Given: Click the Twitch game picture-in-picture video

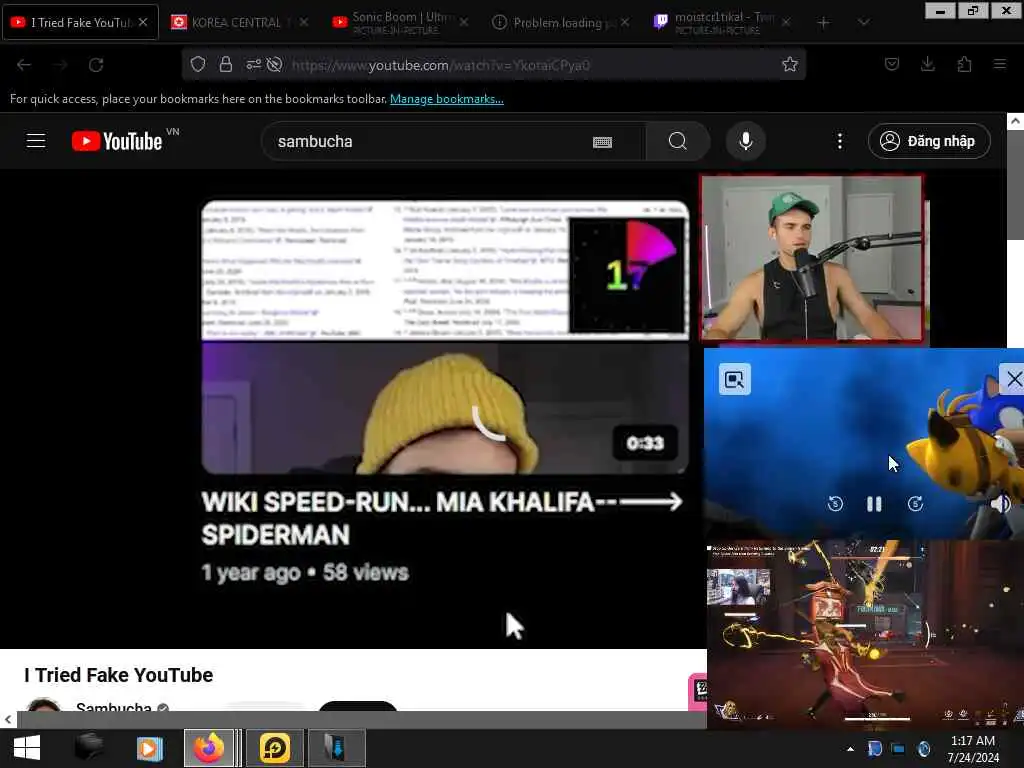Looking at the screenshot, I should click(865, 633).
